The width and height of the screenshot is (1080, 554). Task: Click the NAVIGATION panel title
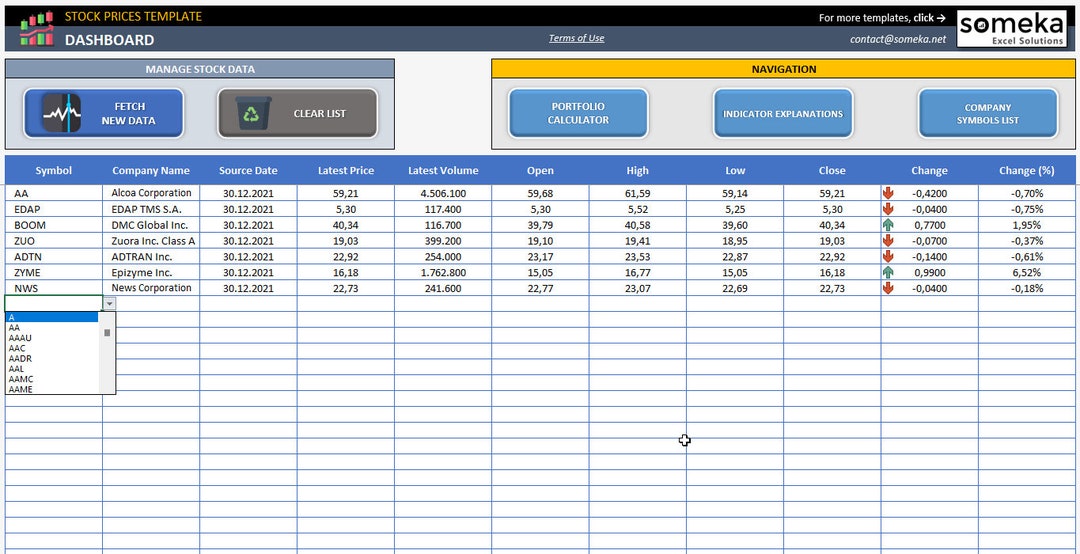(784, 69)
